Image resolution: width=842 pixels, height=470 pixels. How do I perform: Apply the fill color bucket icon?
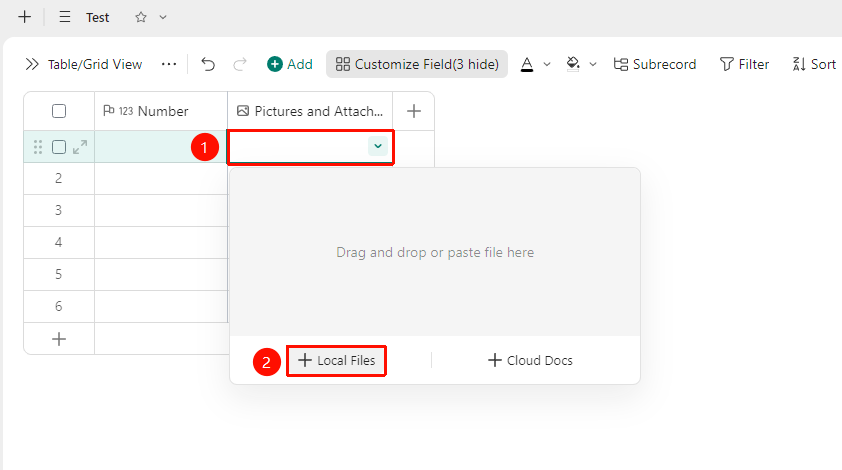coord(573,64)
